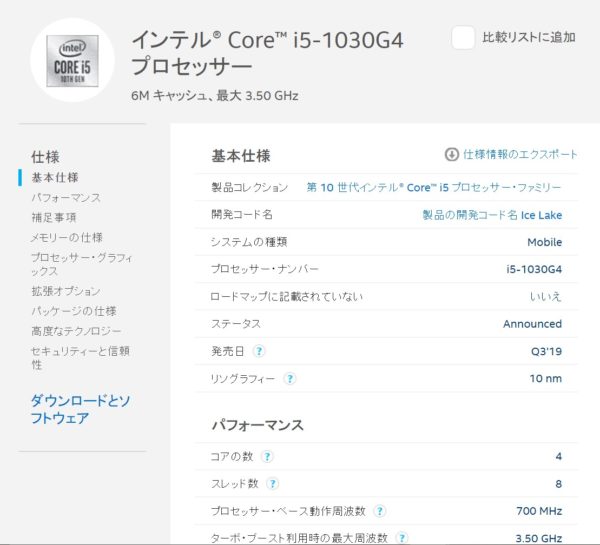This screenshot has height=545, width=600.
Task: Open ダウンロードとソフトウェア sidebar heading
Action: [81, 409]
